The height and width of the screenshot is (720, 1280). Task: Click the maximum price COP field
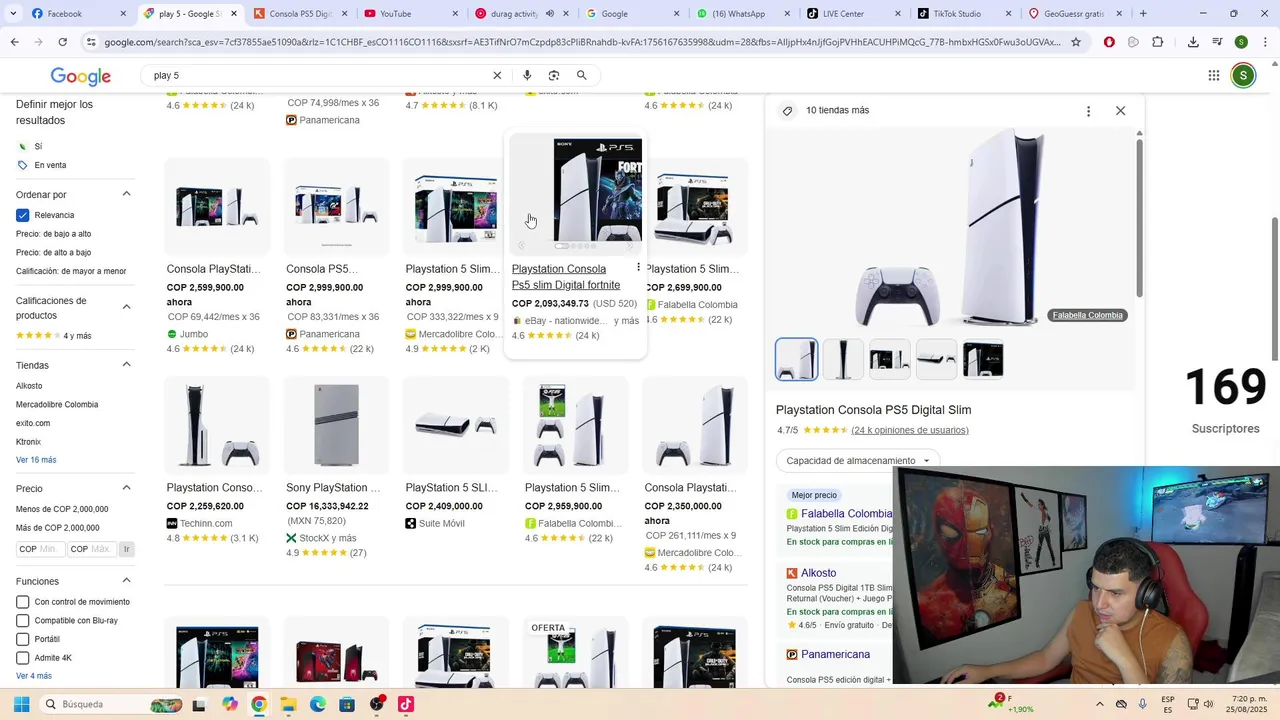91,549
